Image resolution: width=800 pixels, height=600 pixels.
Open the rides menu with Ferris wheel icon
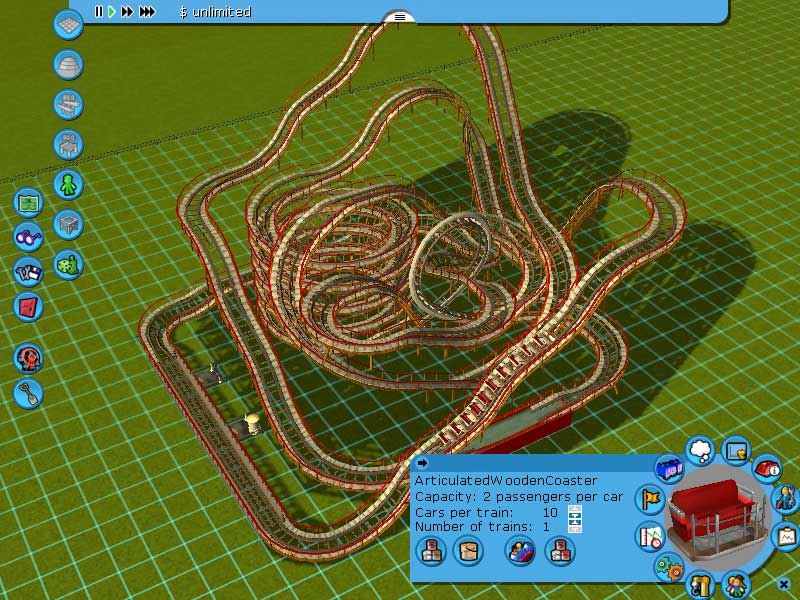[x=28, y=358]
